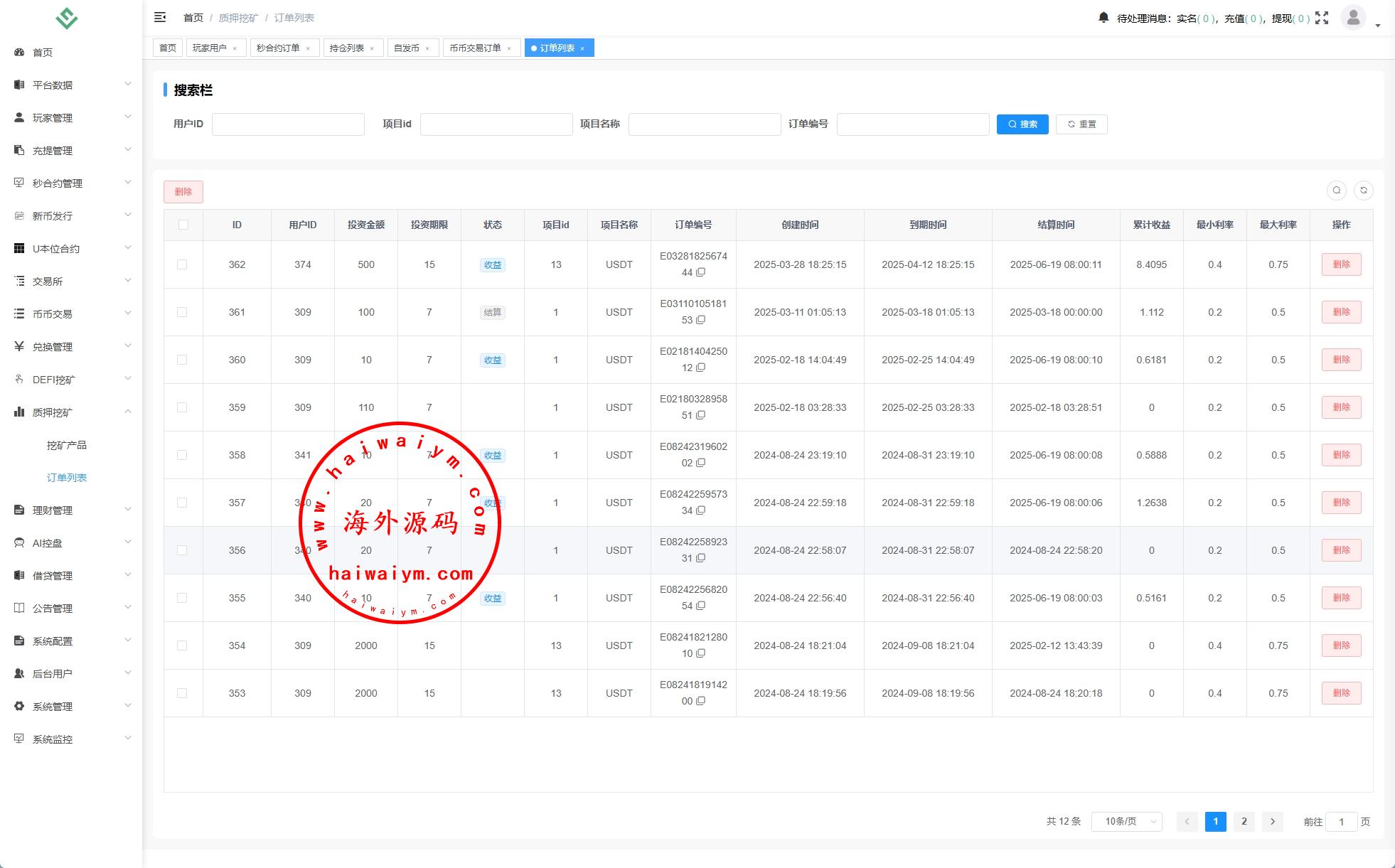Delete the row with ID 353
This screenshot has height=868, width=1395.
pyautogui.click(x=1341, y=693)
